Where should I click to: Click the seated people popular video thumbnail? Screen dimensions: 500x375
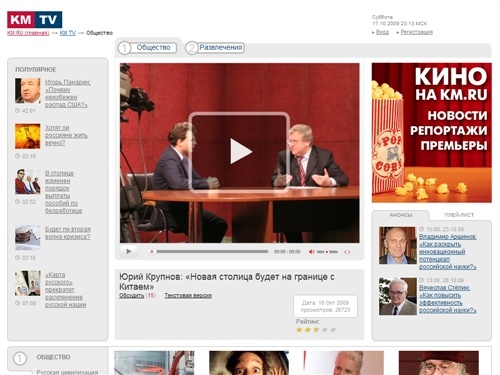point(28,181)
